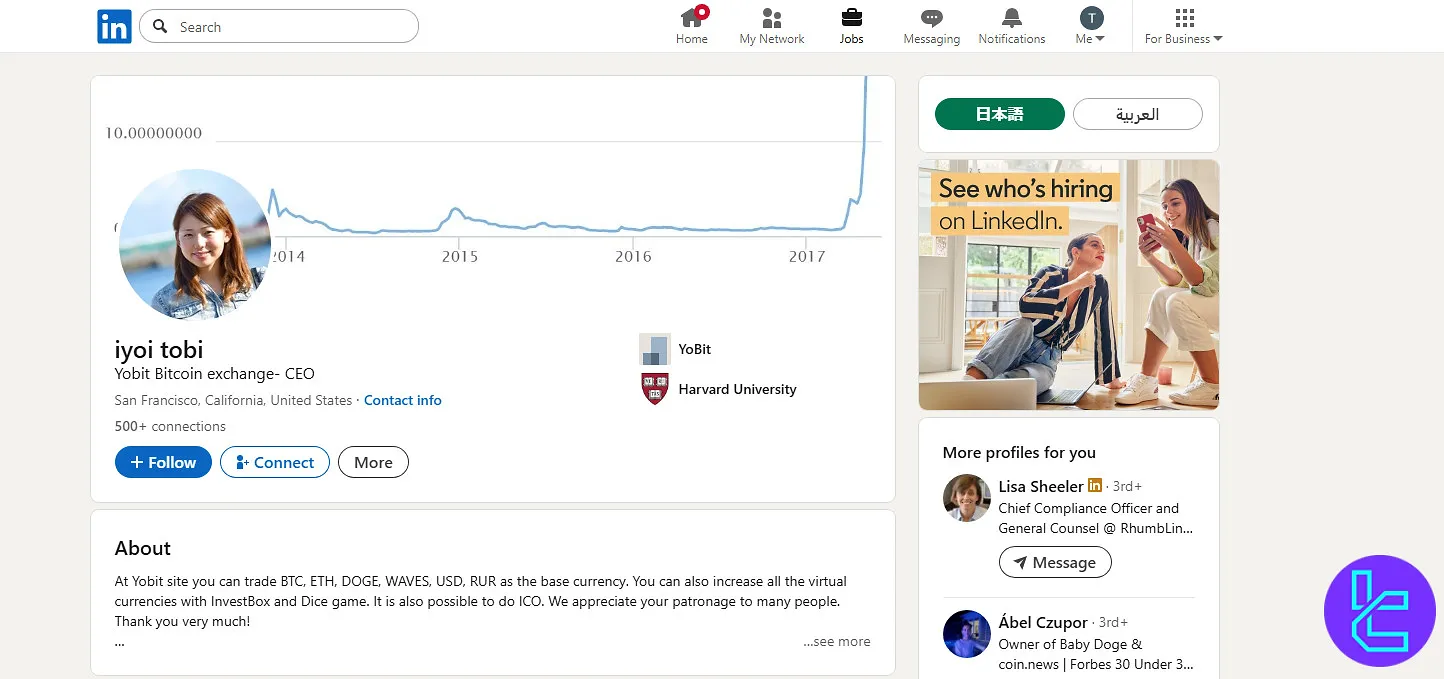The height and width of the screenshot is (679, 1444).
Task: Open the Notifications page
Action: pyautogui.click(x=1012, y=26)
